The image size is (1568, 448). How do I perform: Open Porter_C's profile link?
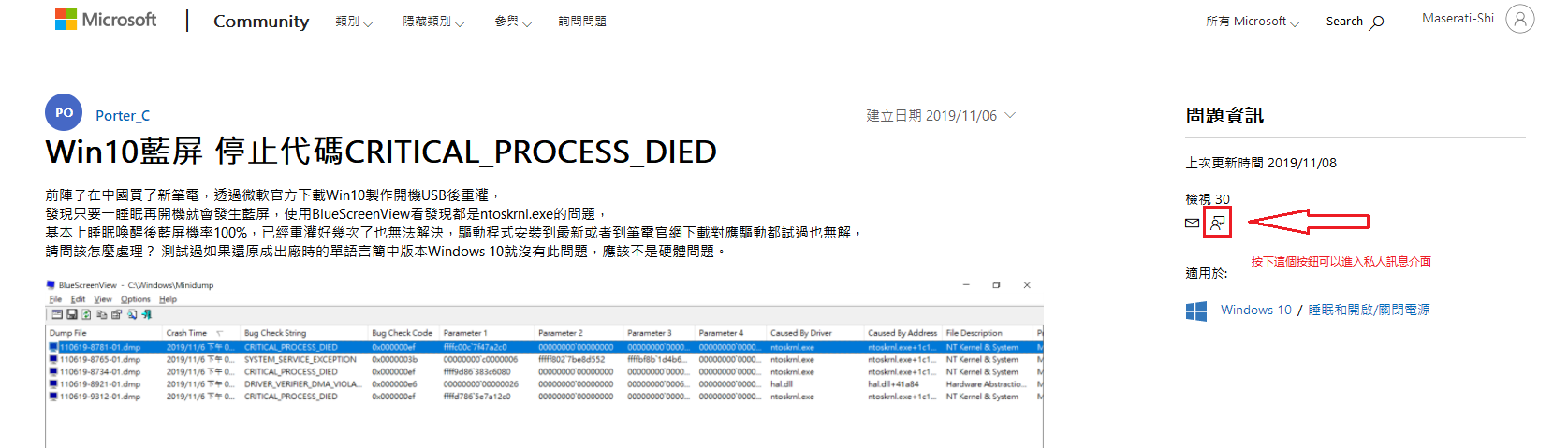(123, 116)
